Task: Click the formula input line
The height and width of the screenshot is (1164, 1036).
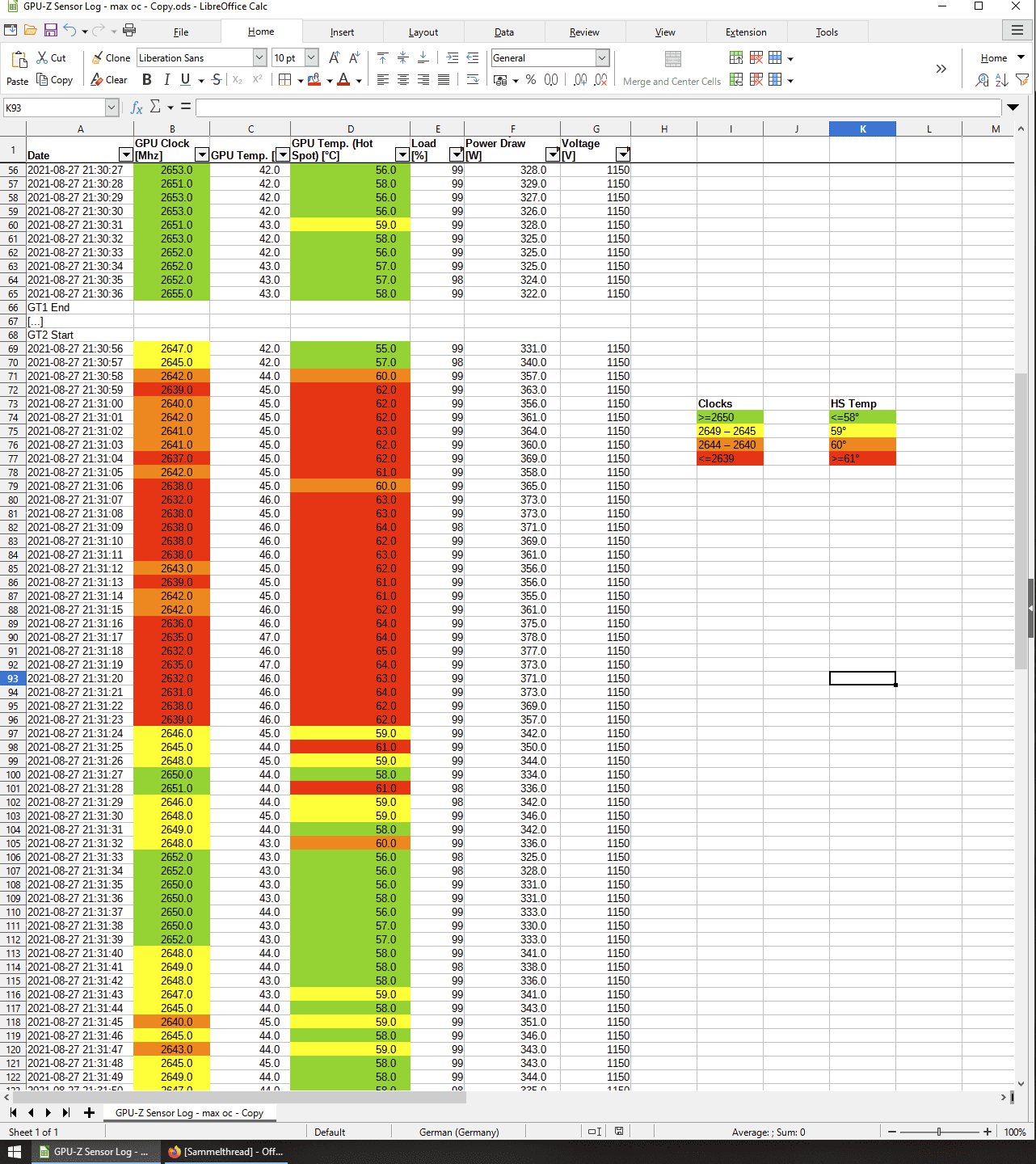Action: (x=598, y=108)
